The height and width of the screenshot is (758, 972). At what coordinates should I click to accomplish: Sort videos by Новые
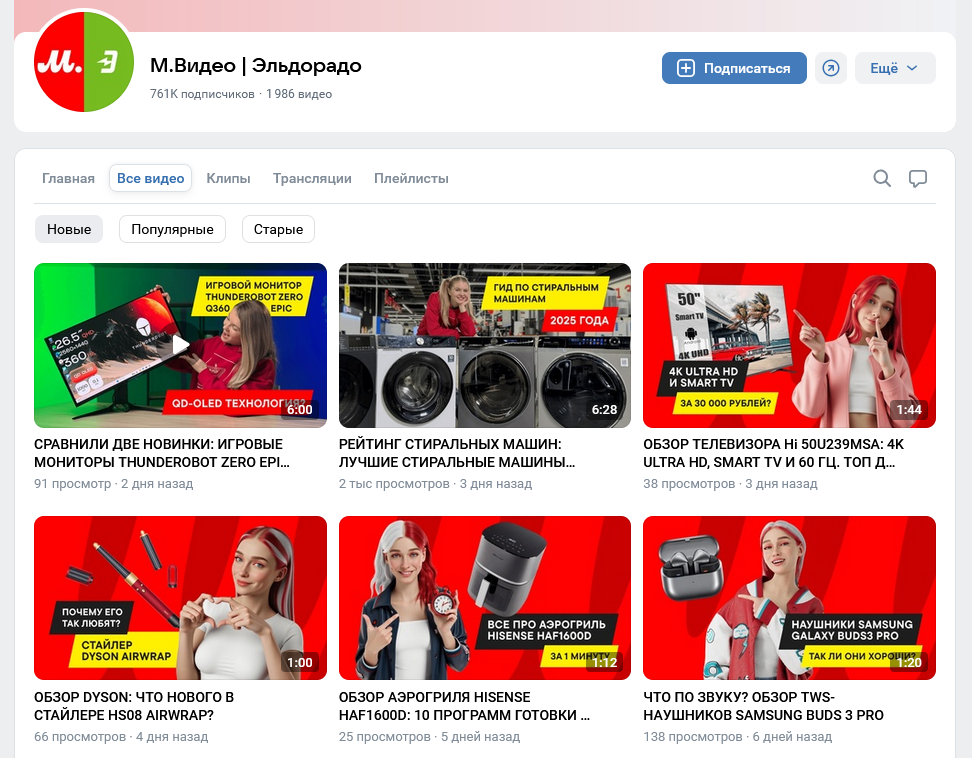pos(69,229)
